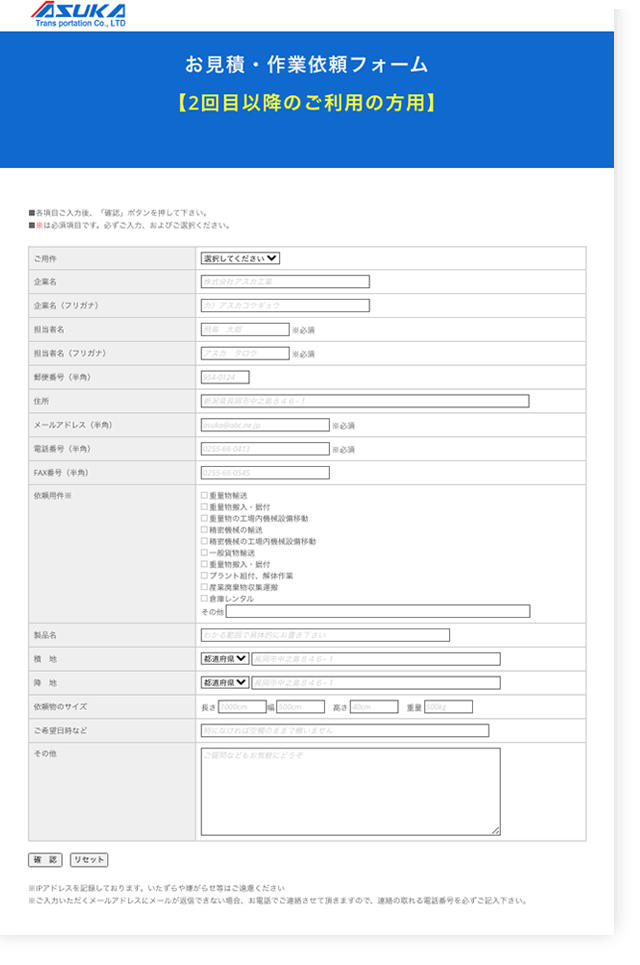640x965 pixels.
Task: Select the 精密機械の工場内機械設備移動 checkbox
Action: pos(204,541)
